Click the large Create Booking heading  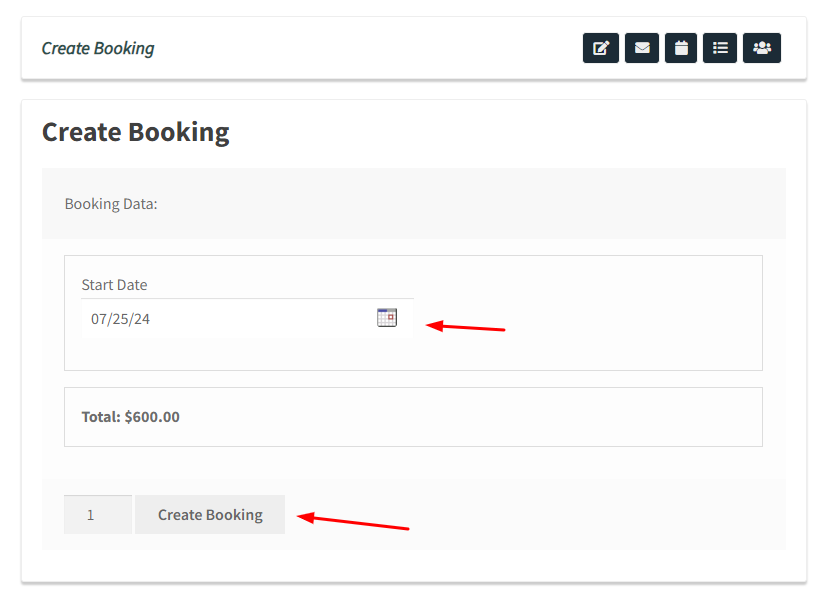click(x=136, y=132)
